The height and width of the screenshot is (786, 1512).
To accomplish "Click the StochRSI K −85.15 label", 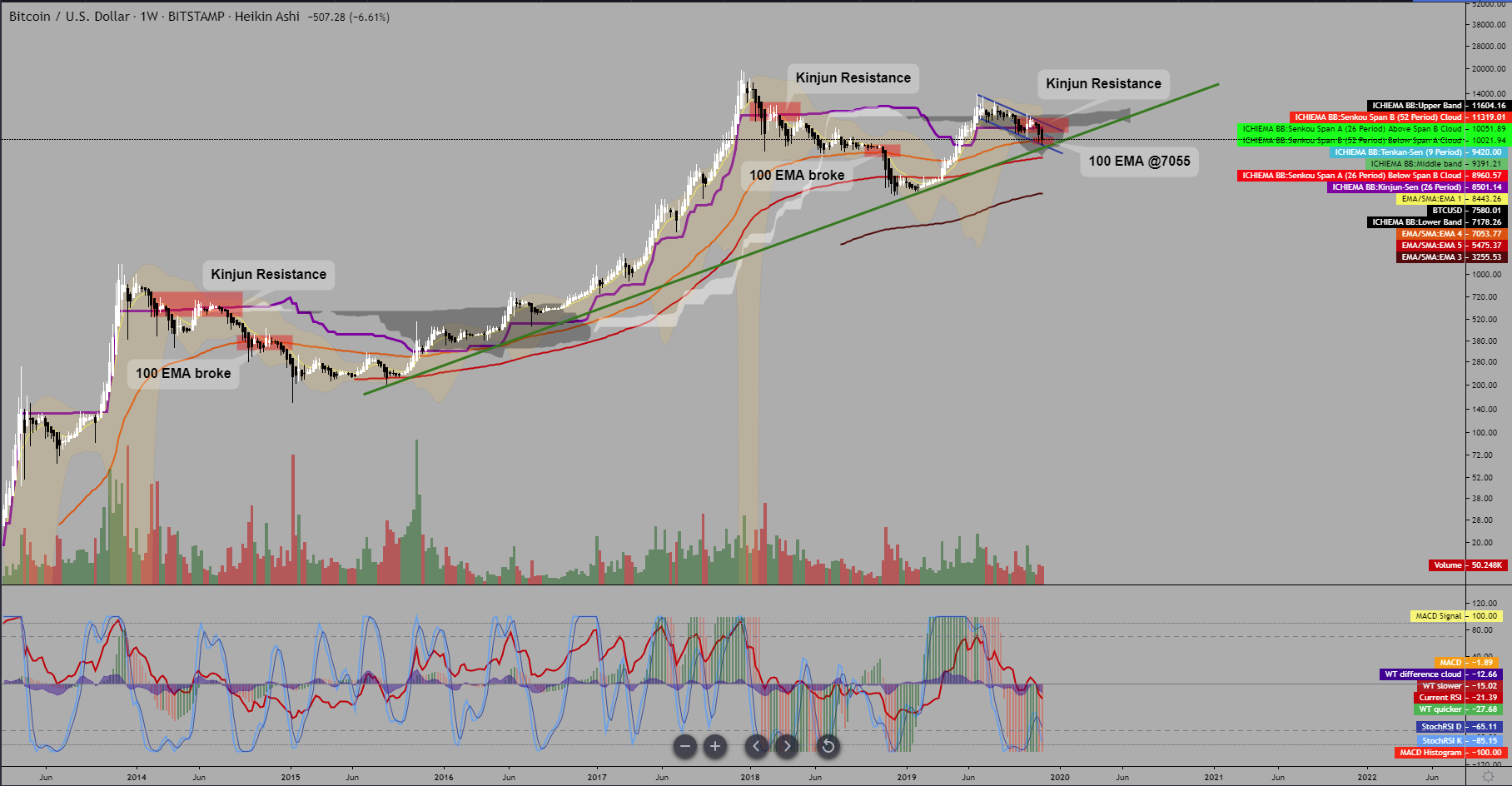I will click(1459, 740).
